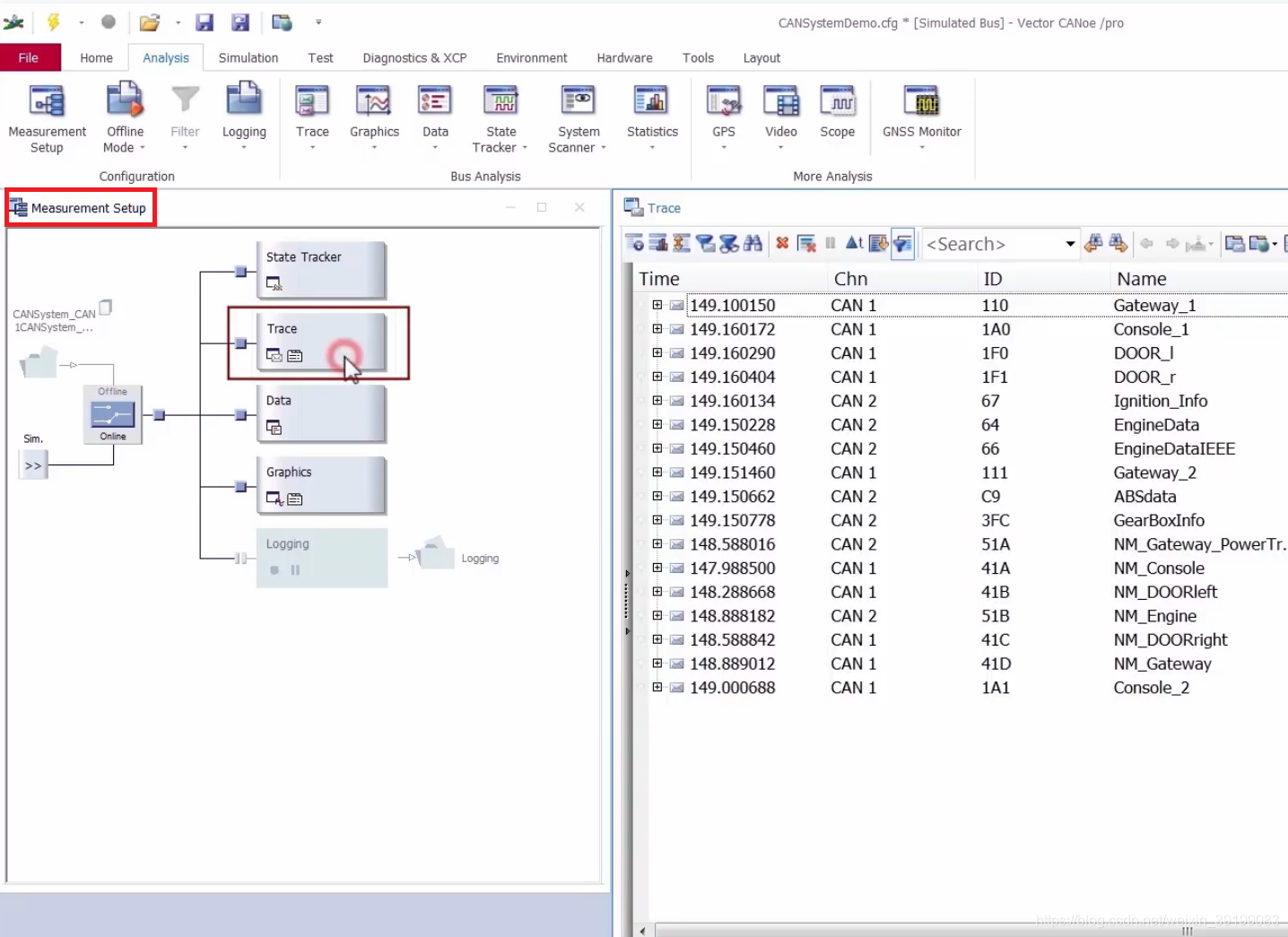1288x937 pixels.
Task: Save configuration with the floppy disk icon
Action: [x=205, y=22]
